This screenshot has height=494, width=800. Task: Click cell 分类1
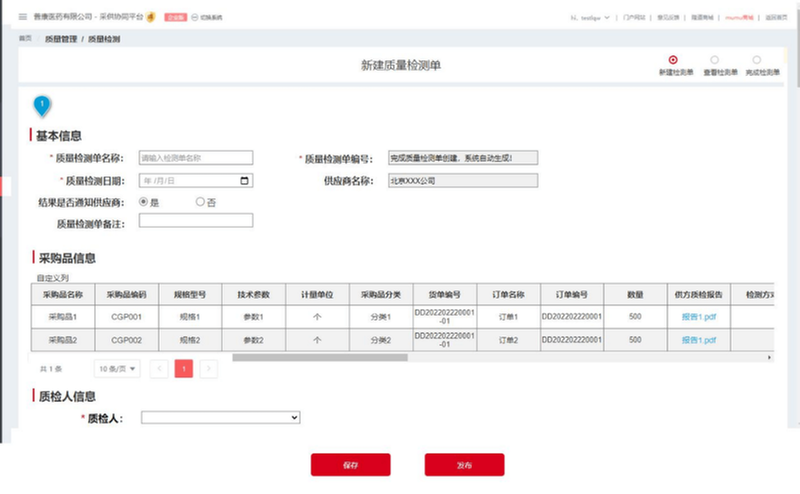click(381, 317)
